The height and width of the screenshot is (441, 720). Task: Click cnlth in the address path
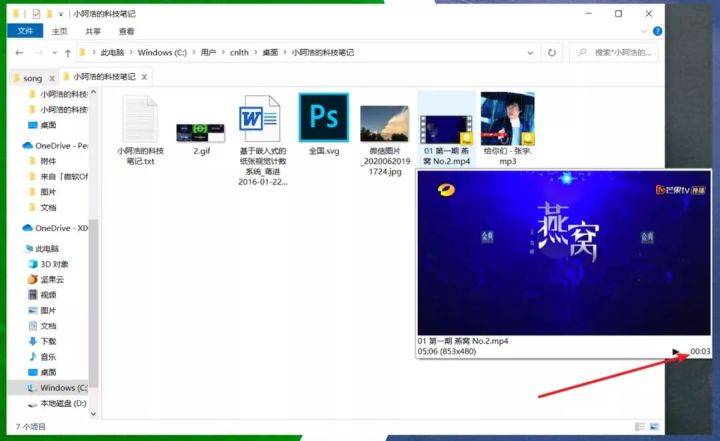[x=239, y=52]
